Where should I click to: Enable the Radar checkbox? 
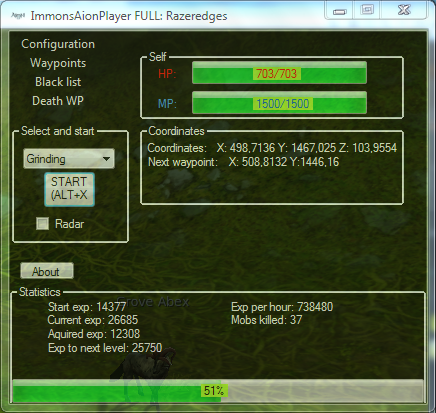click(x=42, y=224)
